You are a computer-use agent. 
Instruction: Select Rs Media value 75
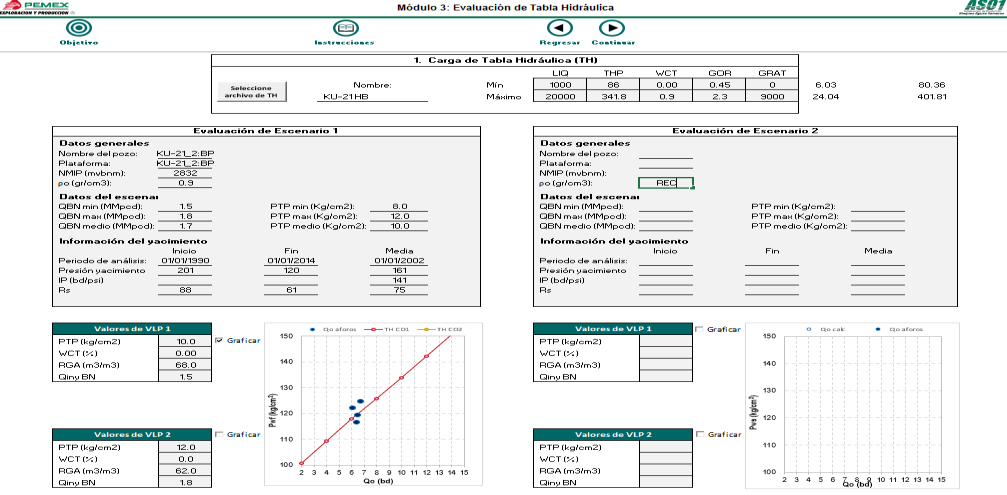(399, 290)
